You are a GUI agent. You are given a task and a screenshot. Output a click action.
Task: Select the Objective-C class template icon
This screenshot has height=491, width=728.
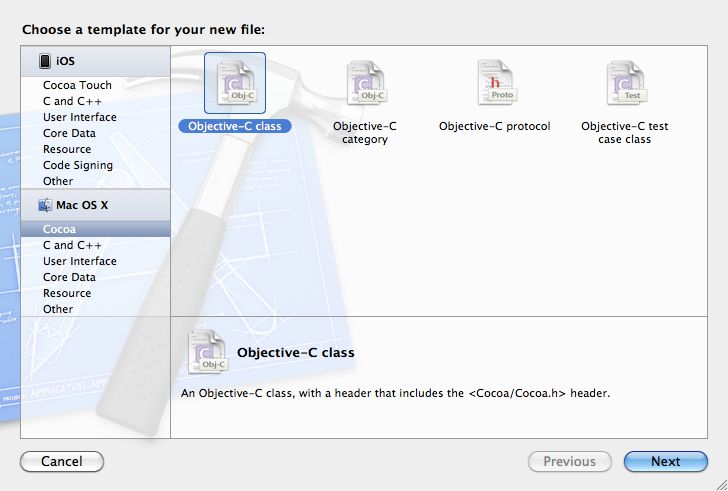click(234, 83)
